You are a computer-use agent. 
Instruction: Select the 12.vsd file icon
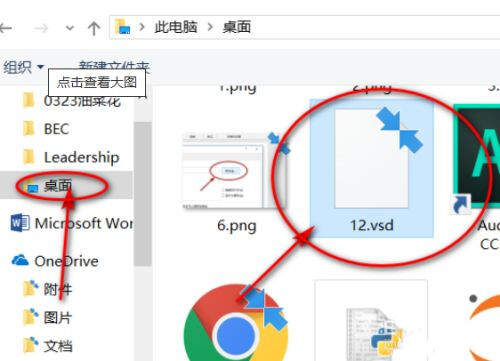pos(371,158)
